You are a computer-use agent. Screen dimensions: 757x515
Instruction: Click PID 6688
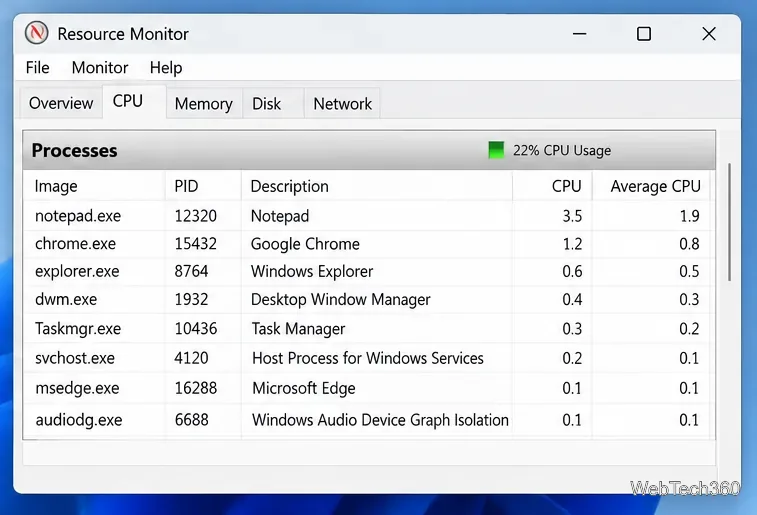click(x=191, y=420)
